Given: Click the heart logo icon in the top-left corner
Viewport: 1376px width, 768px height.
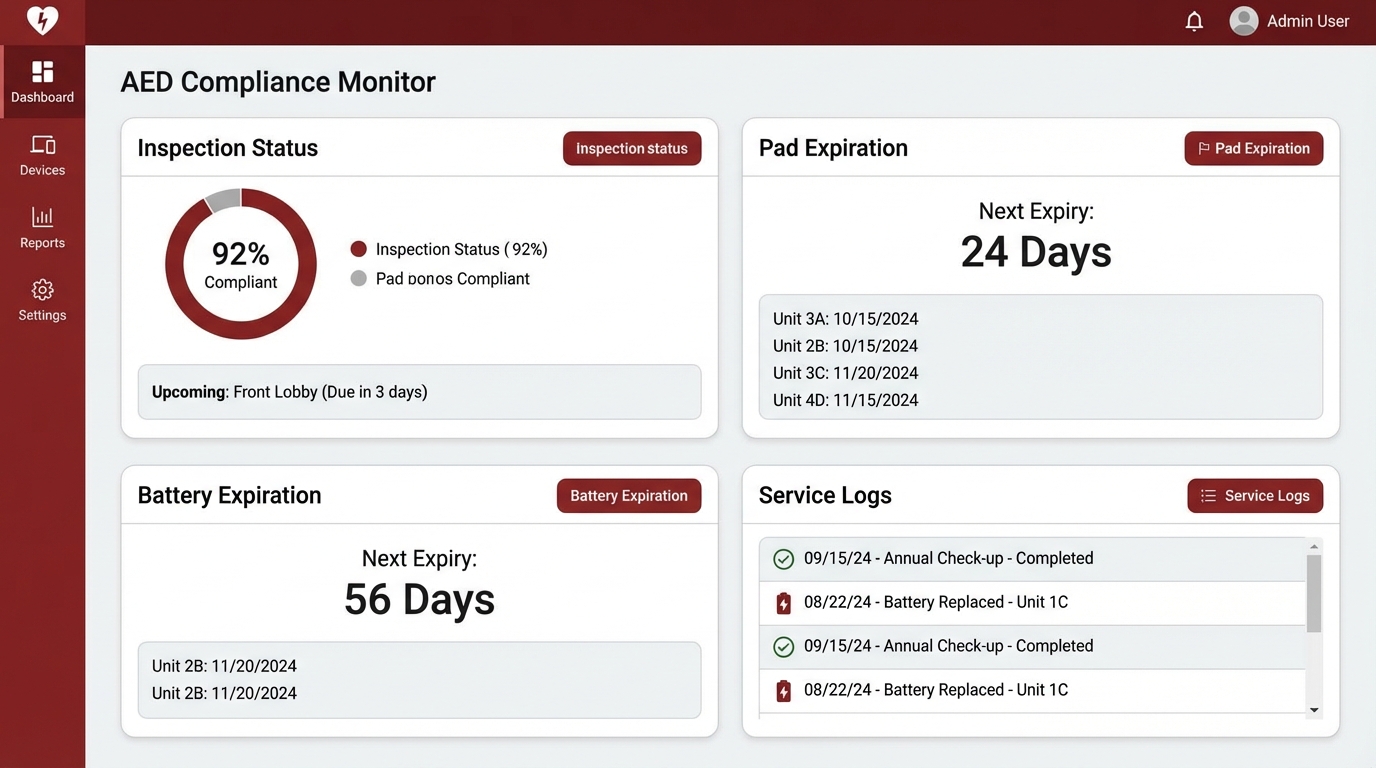Looking at the screenshot, I should tap(42, 21).
